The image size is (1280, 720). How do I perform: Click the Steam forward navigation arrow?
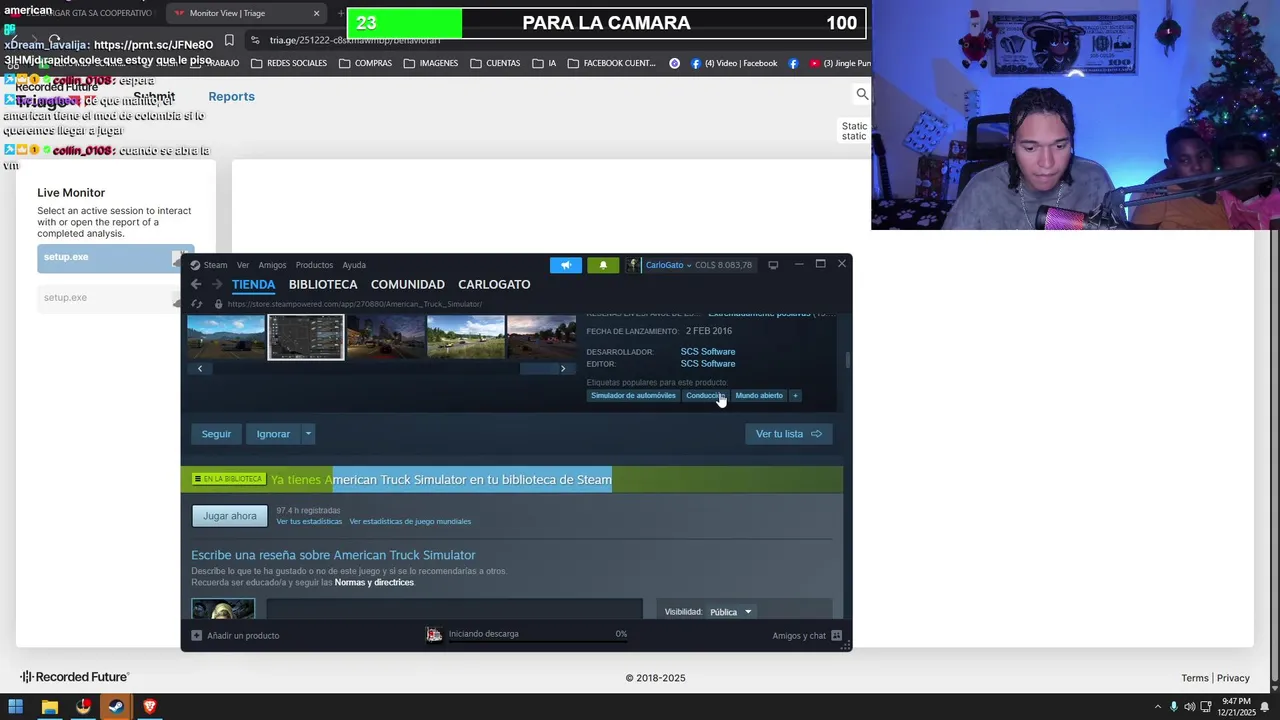click(217, 284)
